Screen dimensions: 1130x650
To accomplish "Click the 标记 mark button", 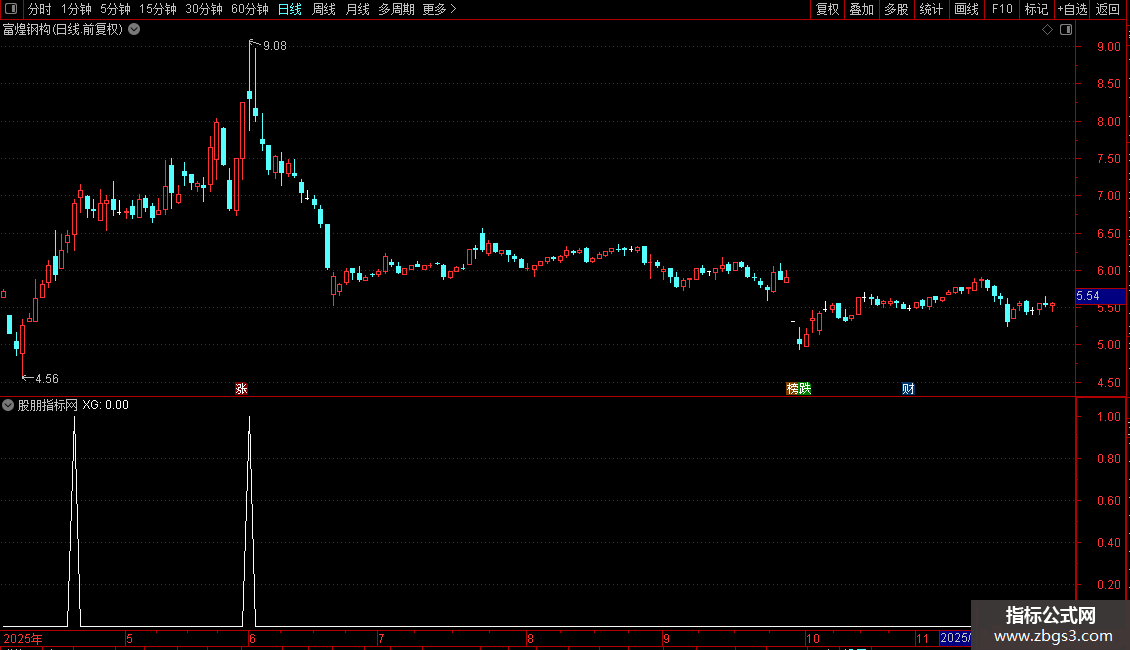I will tap(1036, 9).
